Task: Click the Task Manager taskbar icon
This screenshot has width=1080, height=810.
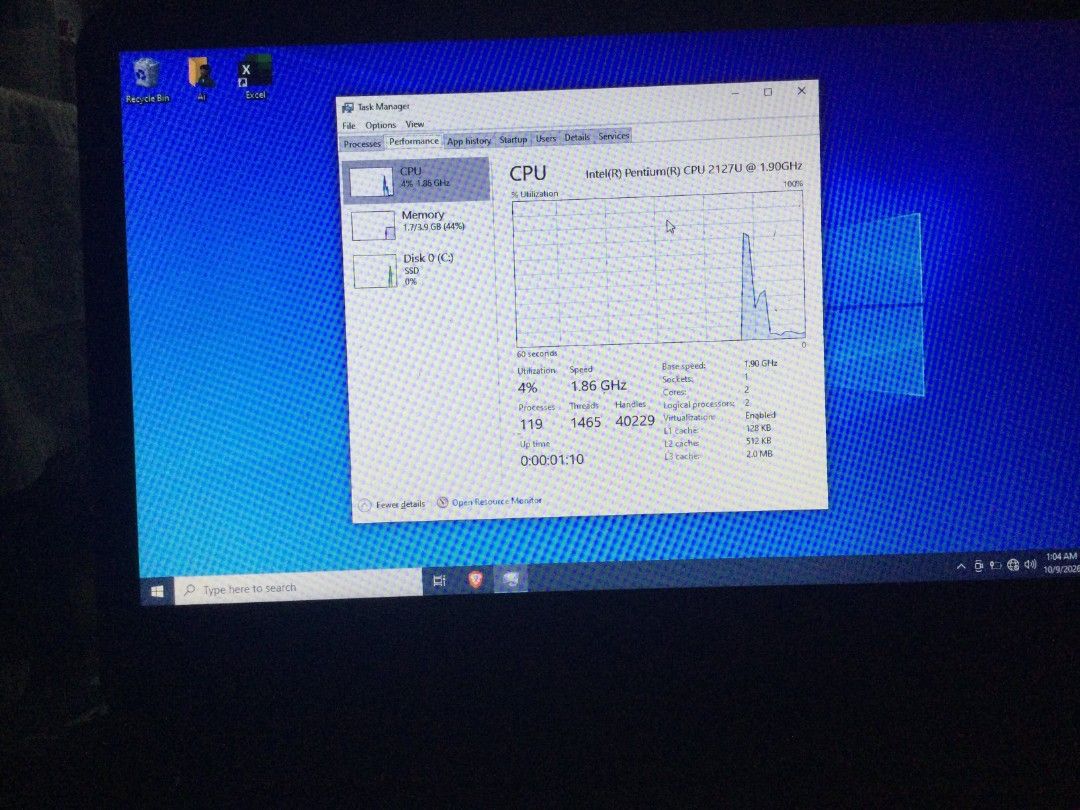Action: click(510, 579)
